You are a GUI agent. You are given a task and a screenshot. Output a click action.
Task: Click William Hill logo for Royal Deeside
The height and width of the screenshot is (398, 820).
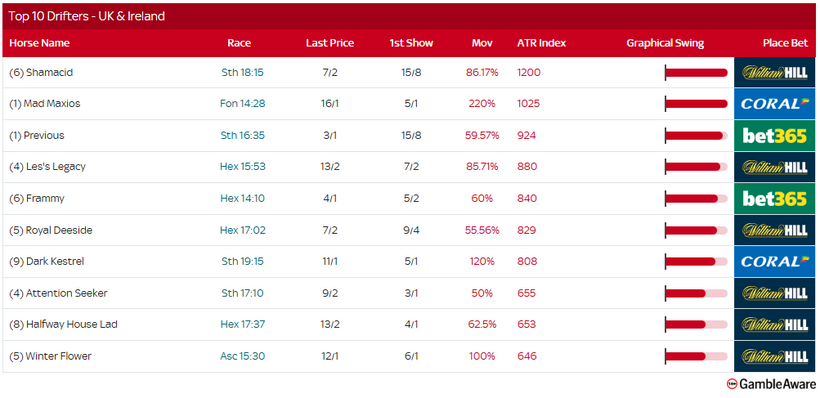click(775, 230)
